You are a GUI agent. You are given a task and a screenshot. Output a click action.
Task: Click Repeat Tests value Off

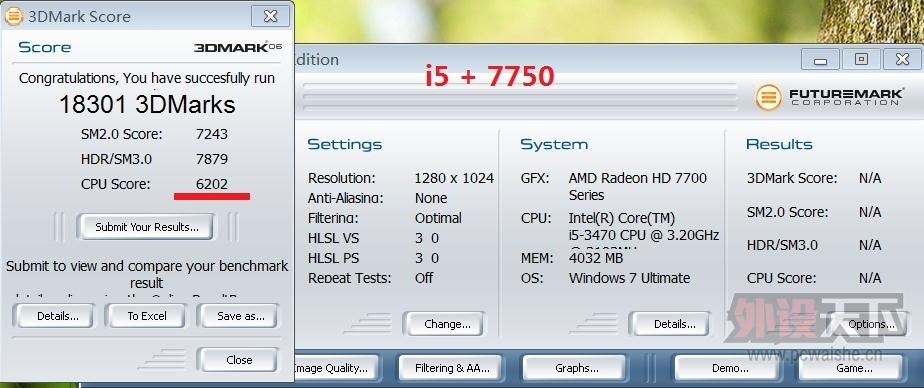tap(424, 278)
